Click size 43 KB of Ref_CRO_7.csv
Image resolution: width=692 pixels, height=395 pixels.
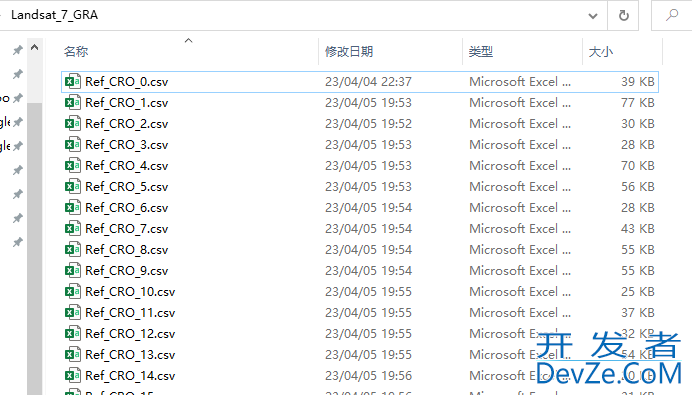(638, 229)
